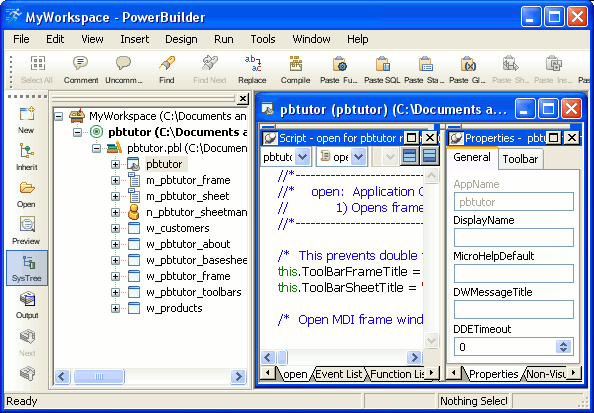Click System Tree horizontal scrollbar thumb

(98, 376)
